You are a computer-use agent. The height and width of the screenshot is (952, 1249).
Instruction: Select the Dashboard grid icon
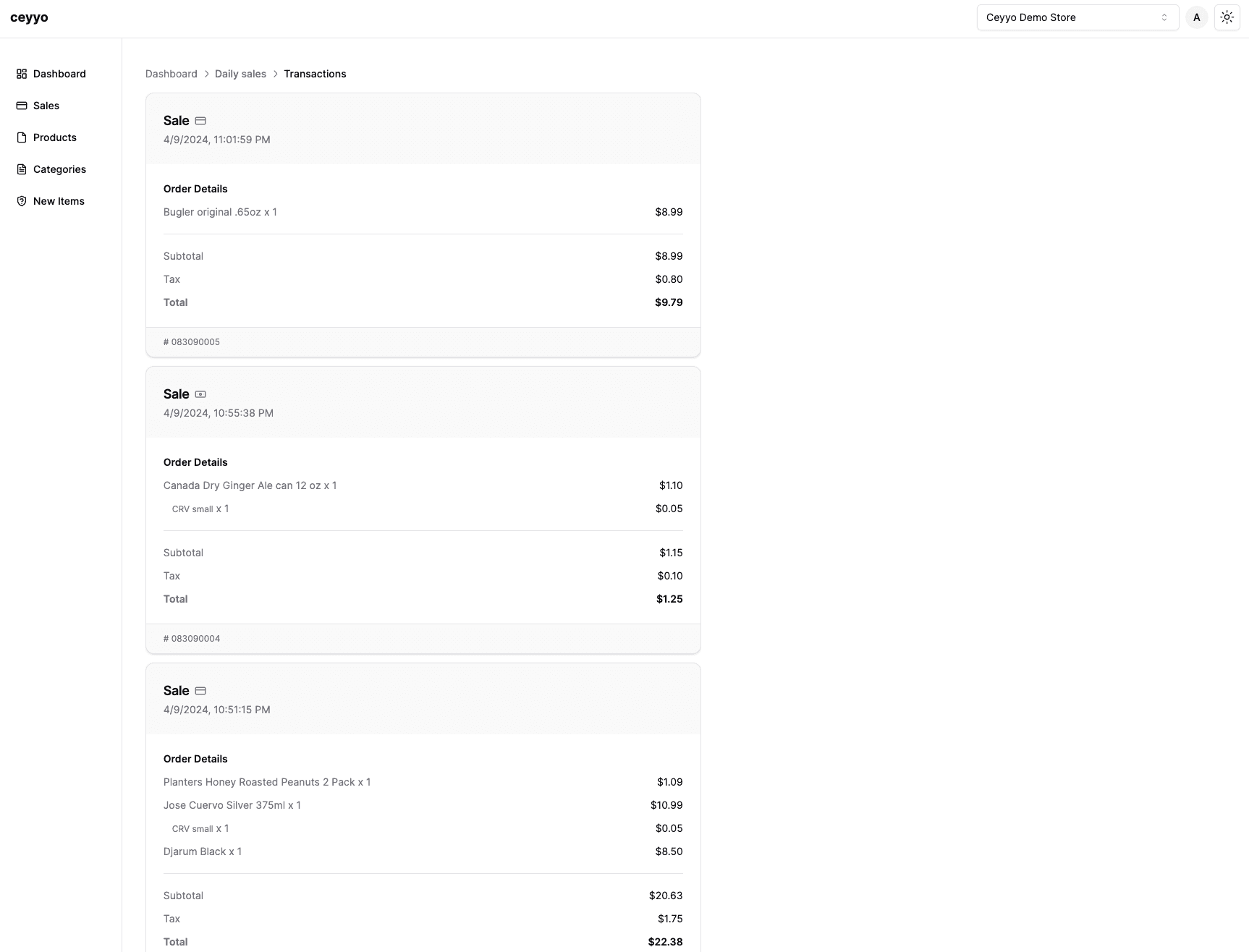coord(21,74)
